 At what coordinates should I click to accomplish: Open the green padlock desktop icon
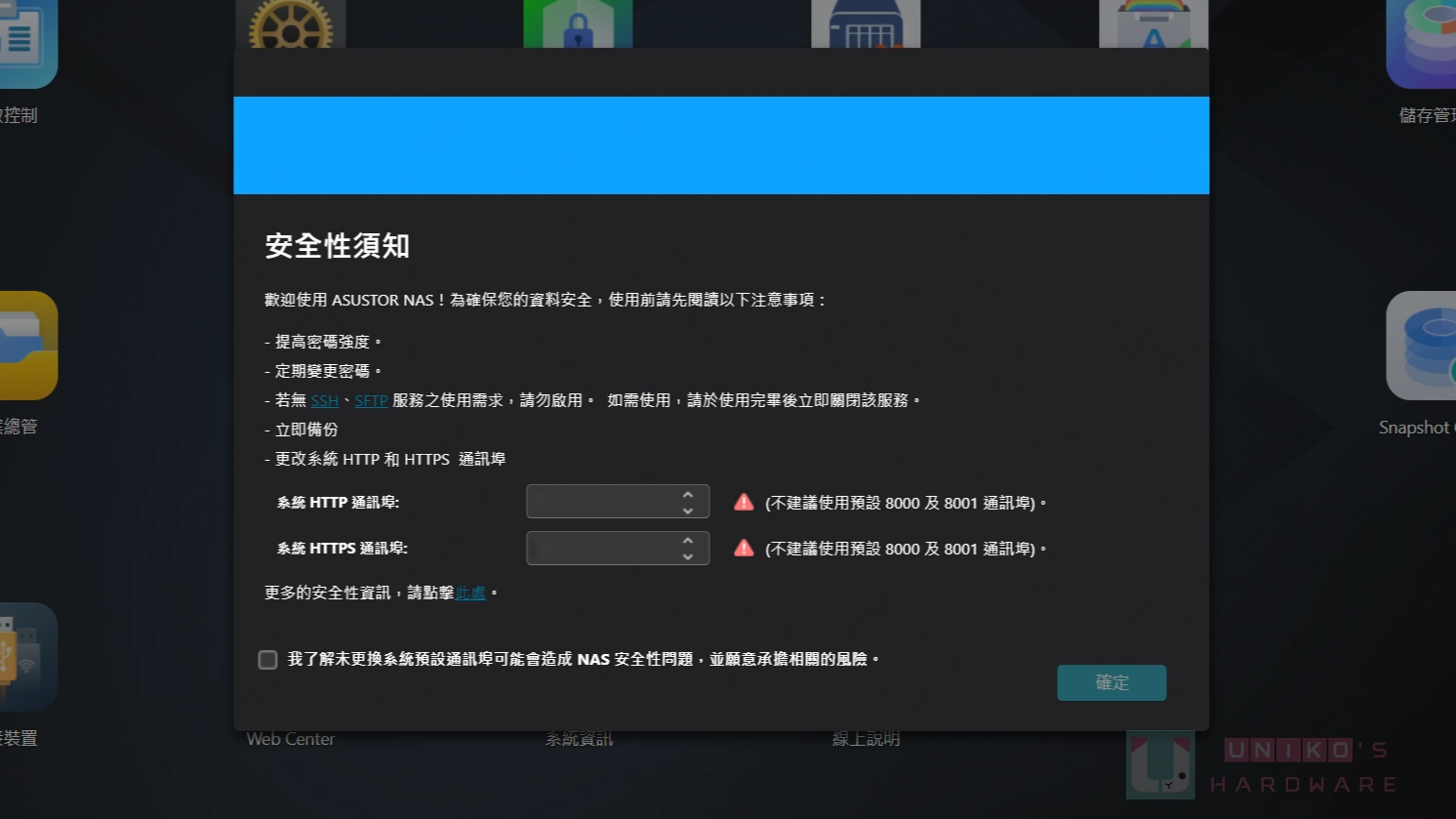[578, 24]
